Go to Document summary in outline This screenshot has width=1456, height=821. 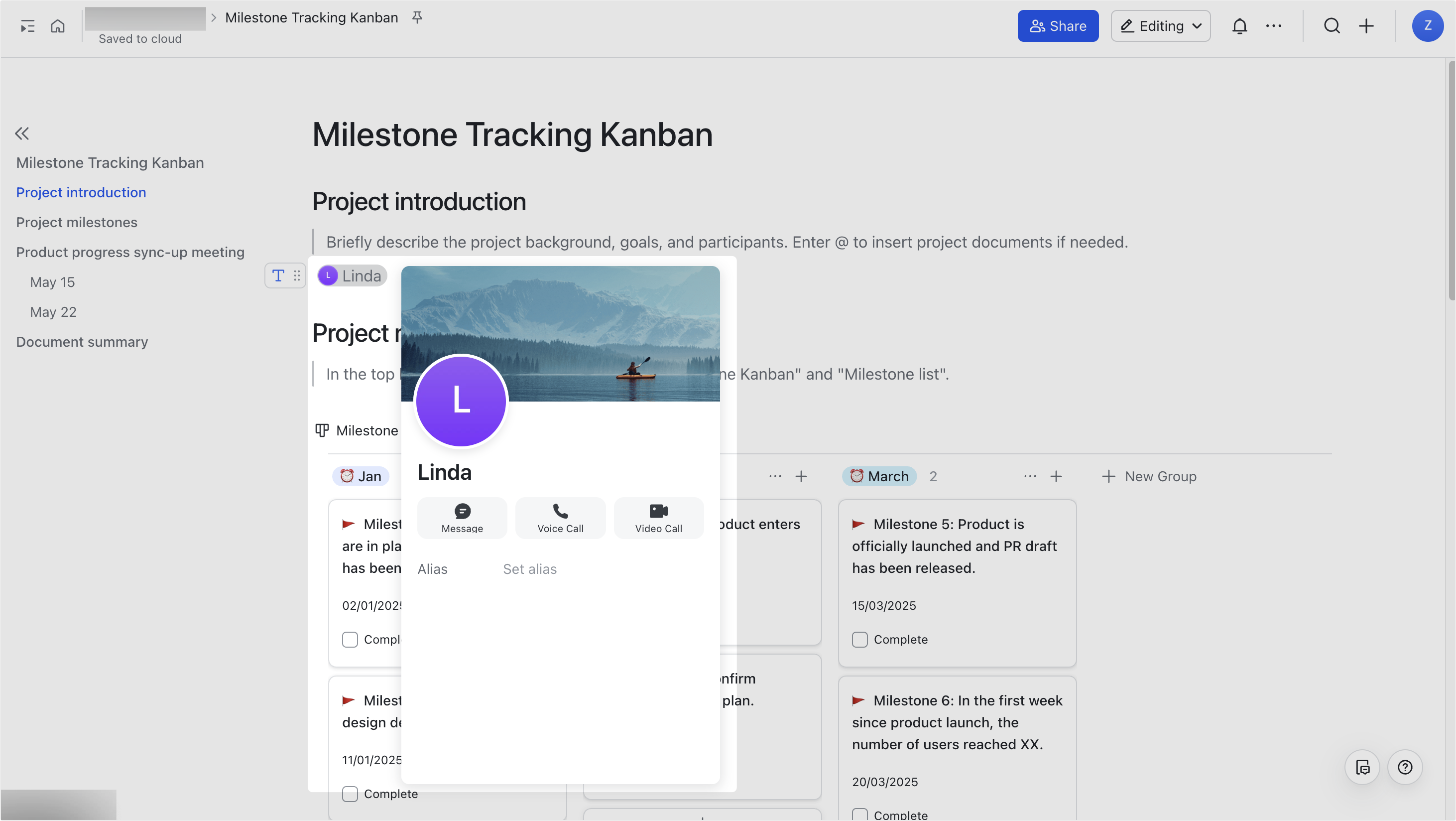tap(82, 342)
